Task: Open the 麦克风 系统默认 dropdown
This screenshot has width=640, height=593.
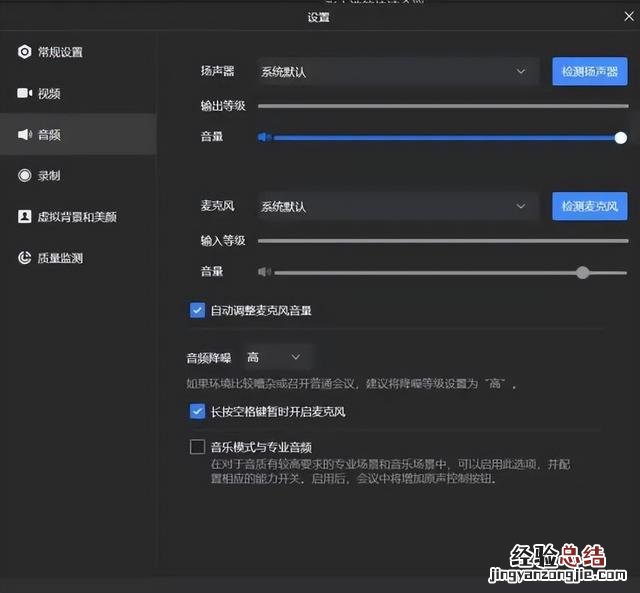Action: [x=398, y=206]
